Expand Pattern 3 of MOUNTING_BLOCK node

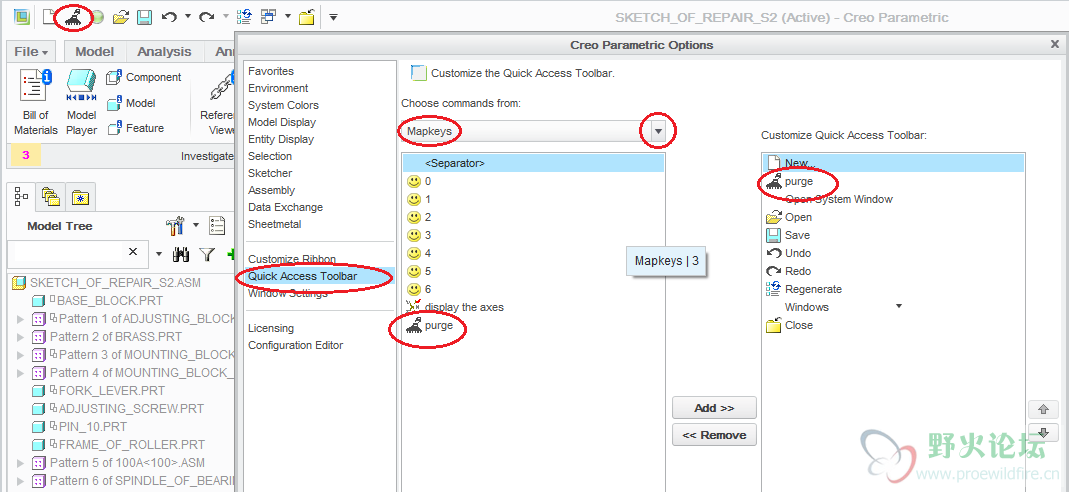click(20, 354)
